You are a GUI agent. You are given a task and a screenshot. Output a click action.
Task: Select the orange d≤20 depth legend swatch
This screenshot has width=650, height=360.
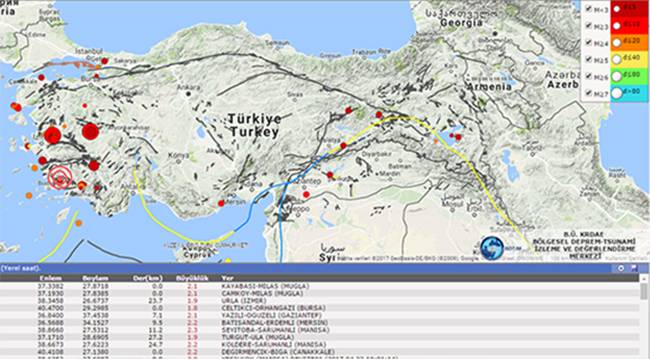[x=630, y=42]
